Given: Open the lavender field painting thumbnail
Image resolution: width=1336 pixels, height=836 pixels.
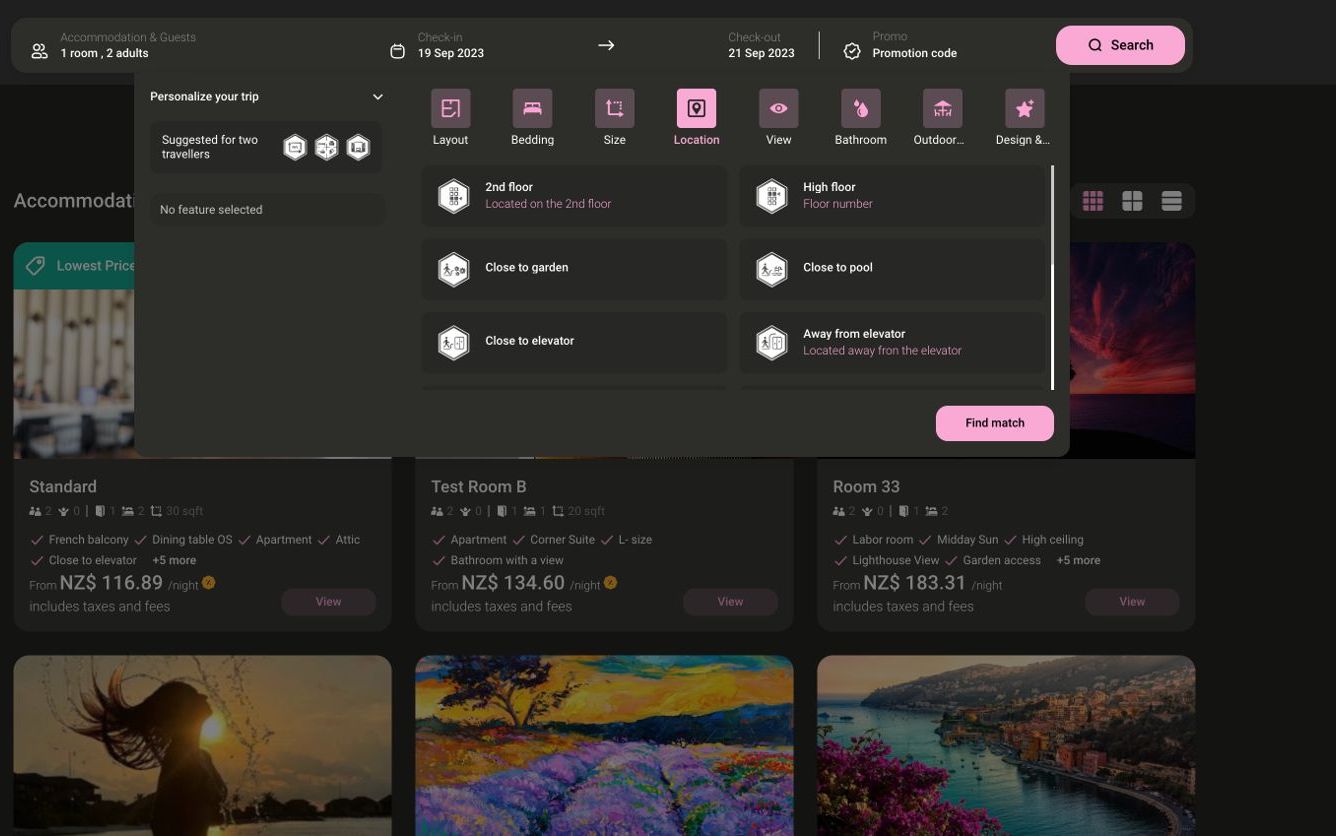Looking at the screenshot, I should (x=604, y=746).
